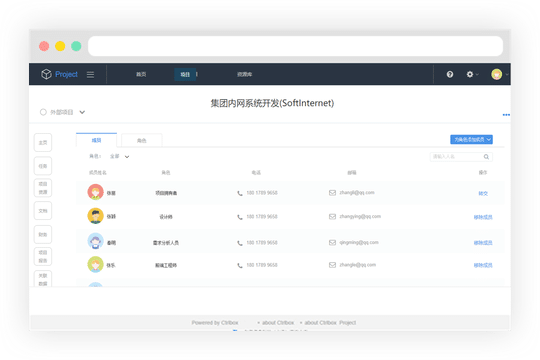Image resolution: width=540 pixels, height=360 pixels.
Task: Click the blue three-dots more icon
Action: [x=506, y=115]
